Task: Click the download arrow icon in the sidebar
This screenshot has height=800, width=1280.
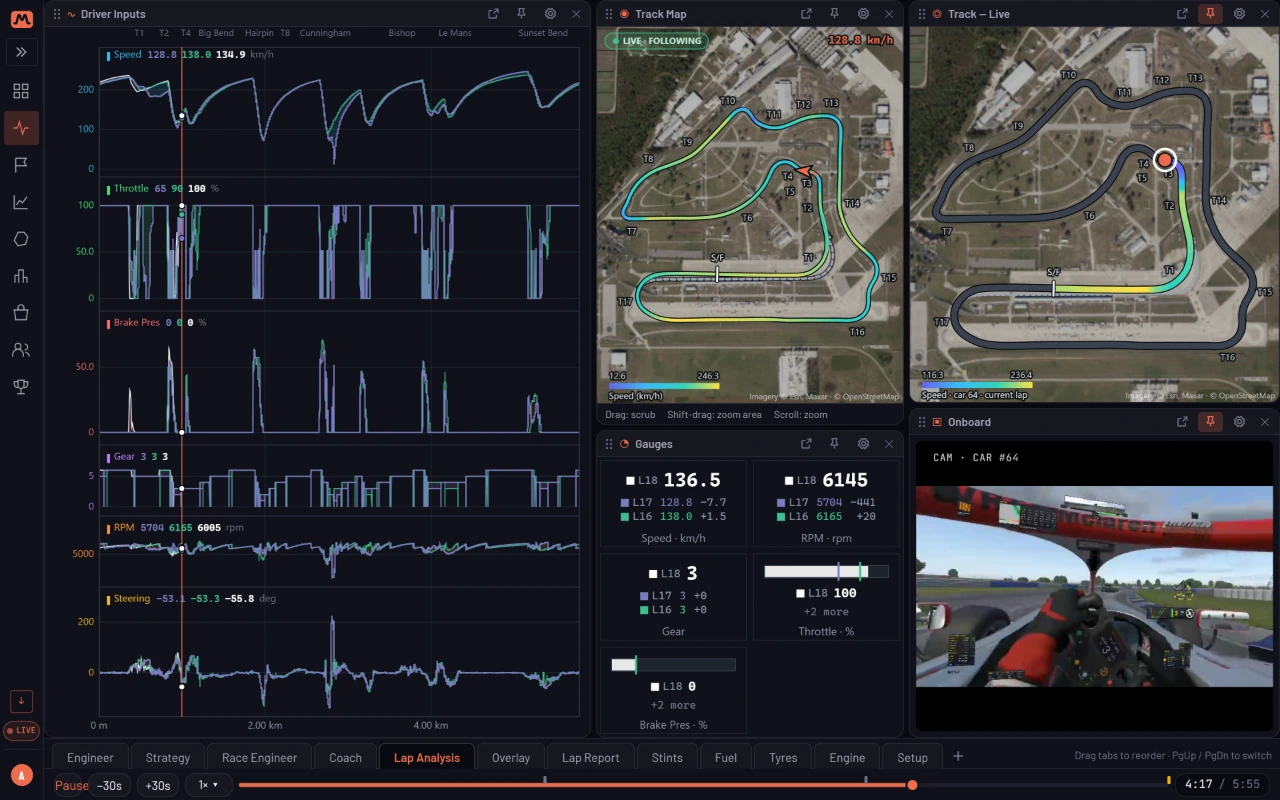Action: click(21, 701)
